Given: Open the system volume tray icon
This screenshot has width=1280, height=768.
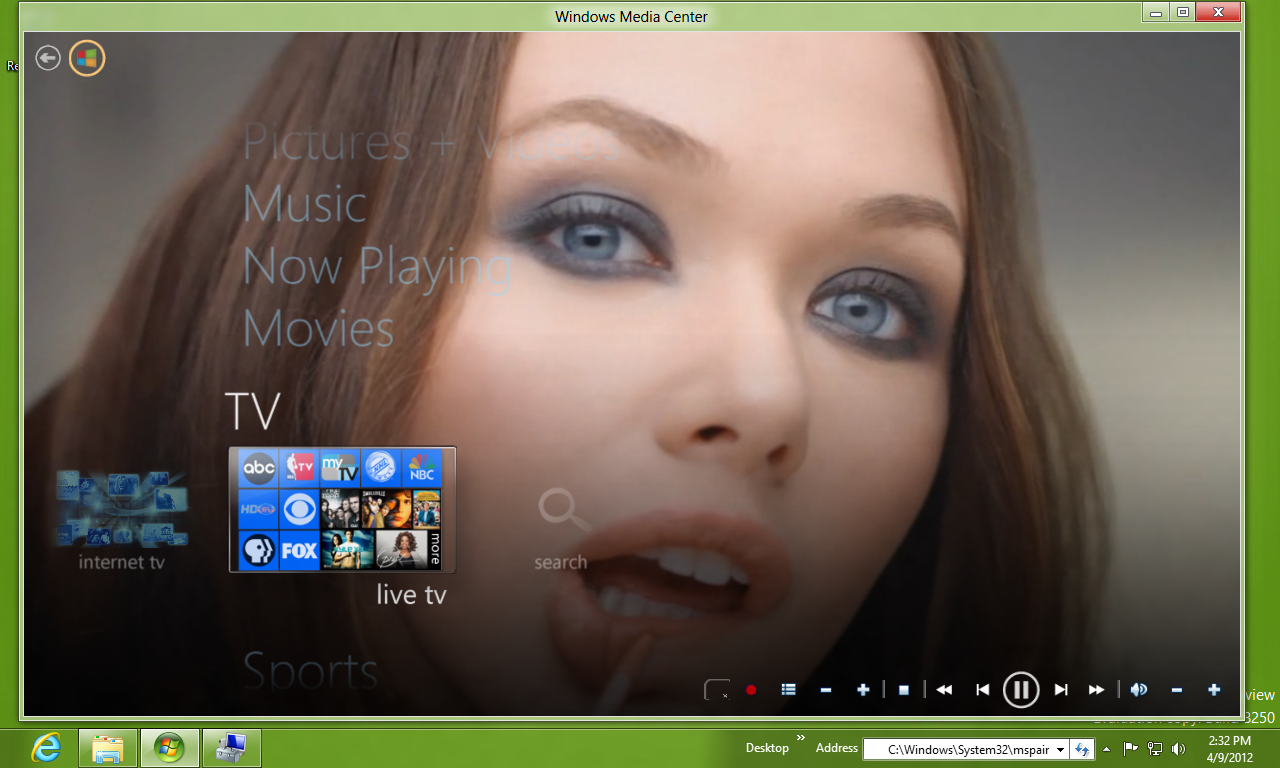Looking at the screenshot, I should click(1178, 748).
